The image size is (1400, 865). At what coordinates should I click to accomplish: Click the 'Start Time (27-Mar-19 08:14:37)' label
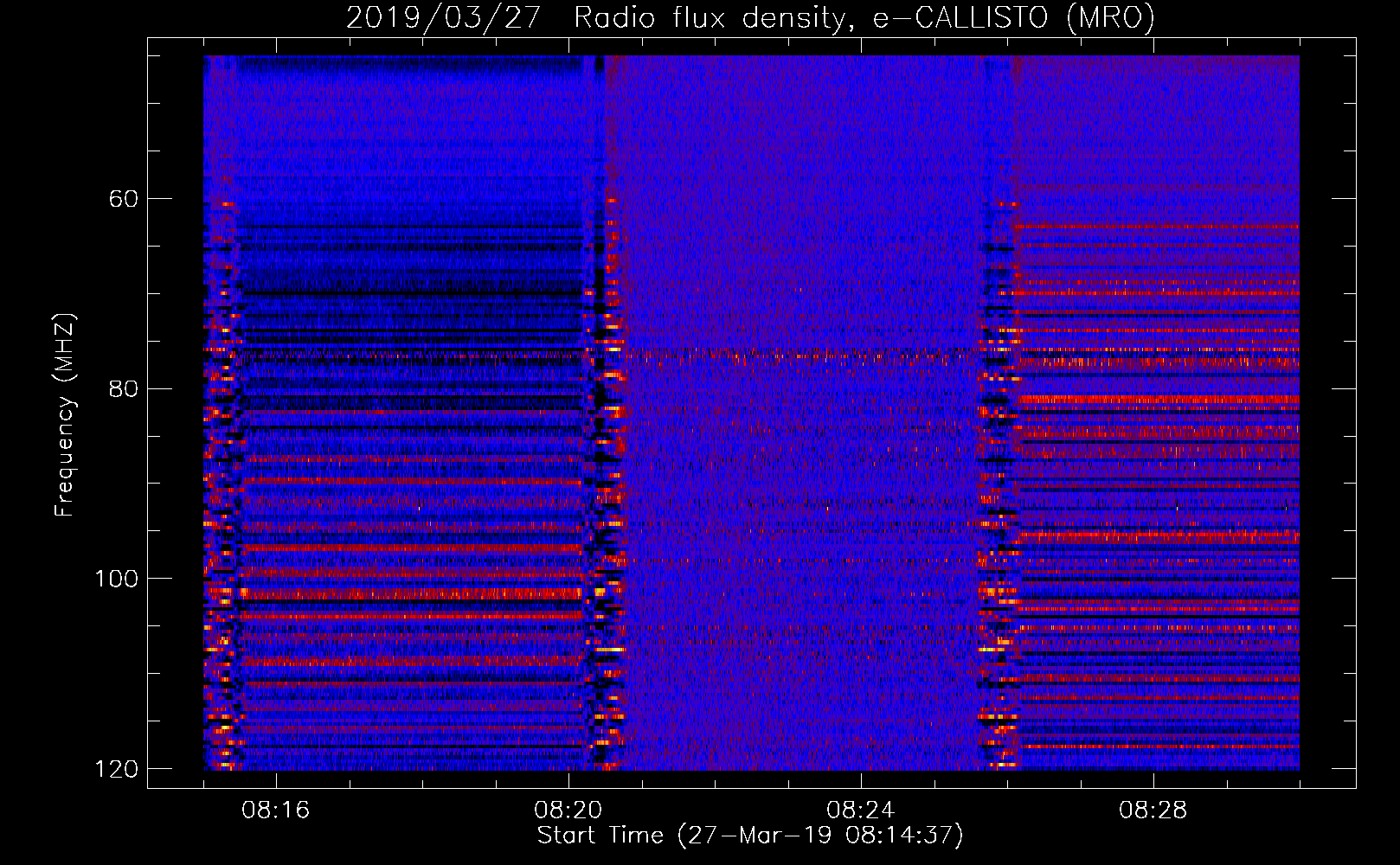[x=750, y=836]
